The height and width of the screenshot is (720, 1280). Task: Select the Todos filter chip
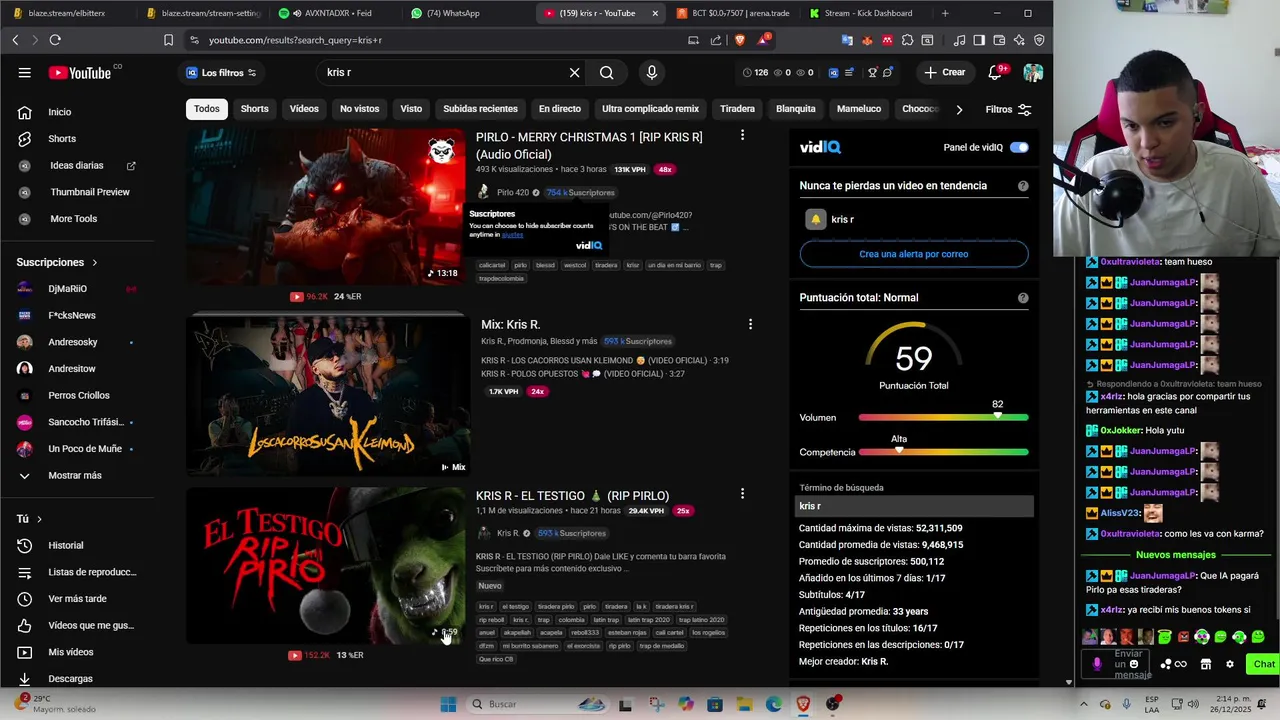tap(207, 109)
